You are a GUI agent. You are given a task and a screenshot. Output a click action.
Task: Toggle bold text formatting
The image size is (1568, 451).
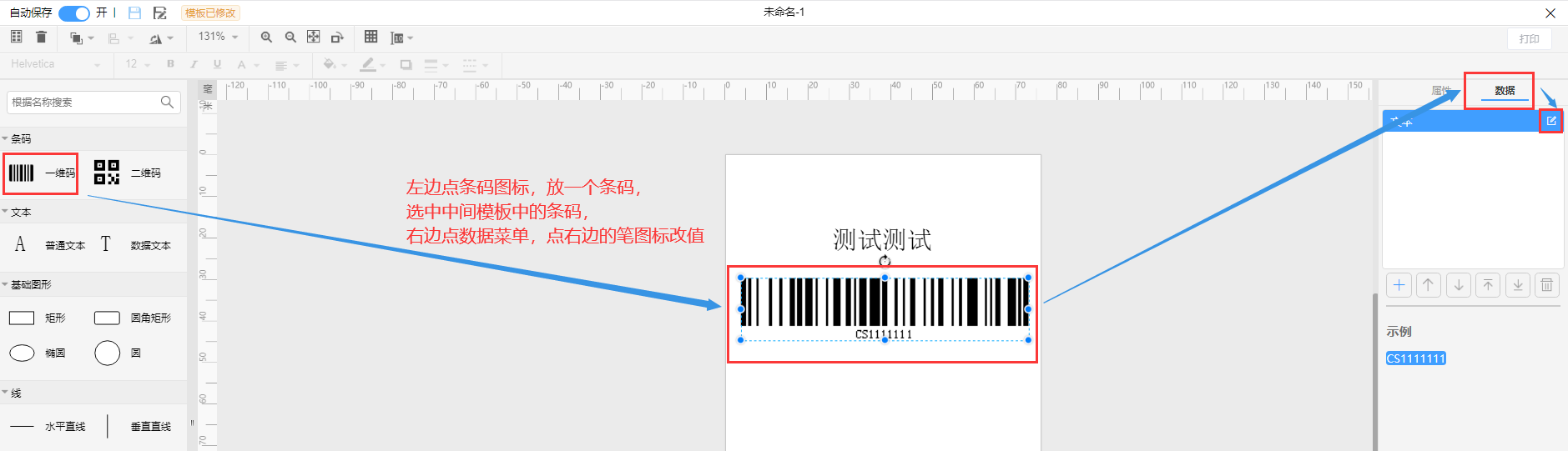171,64
